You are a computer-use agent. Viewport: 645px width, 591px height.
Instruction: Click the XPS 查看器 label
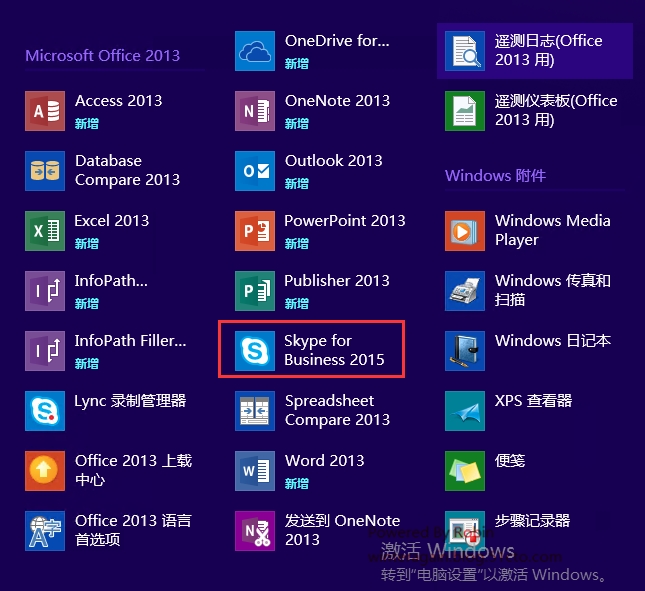pyautogui.click(x=533, y=401)
